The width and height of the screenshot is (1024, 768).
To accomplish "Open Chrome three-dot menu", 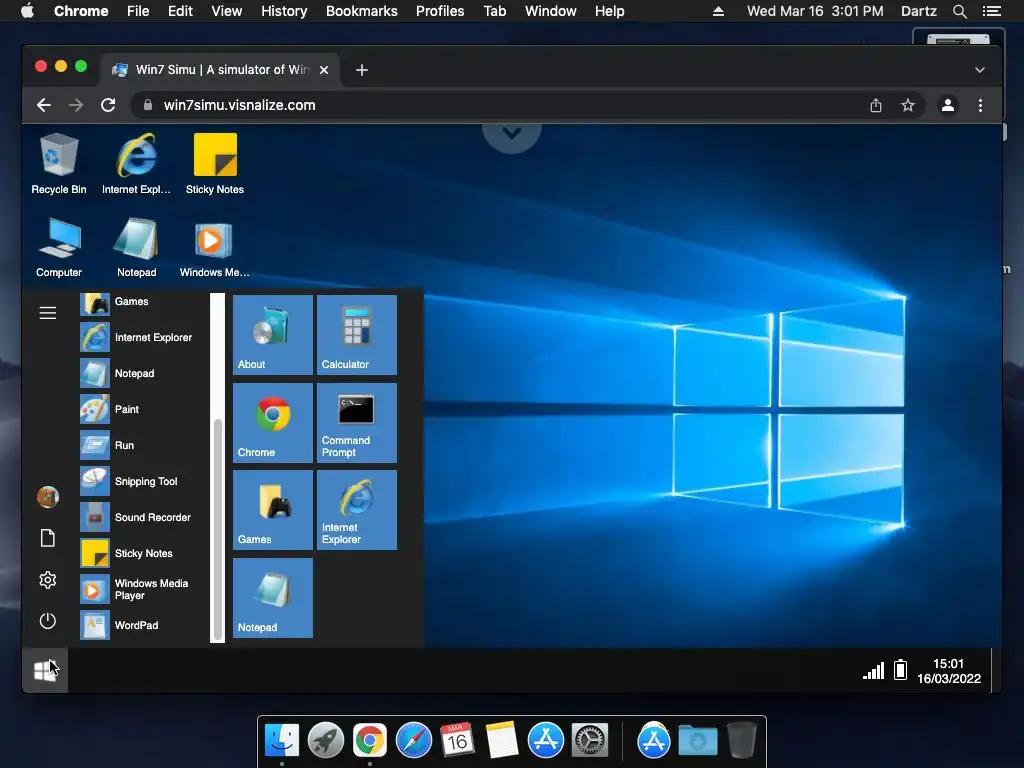I will click(x=980, y=105).
